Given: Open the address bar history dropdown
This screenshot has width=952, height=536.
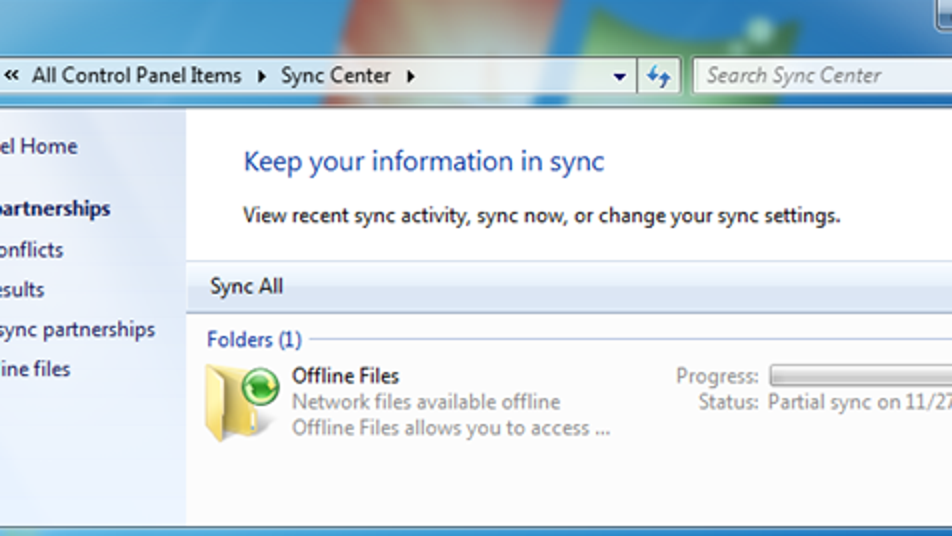Looking at the screenshot, I should pos(619,76).
